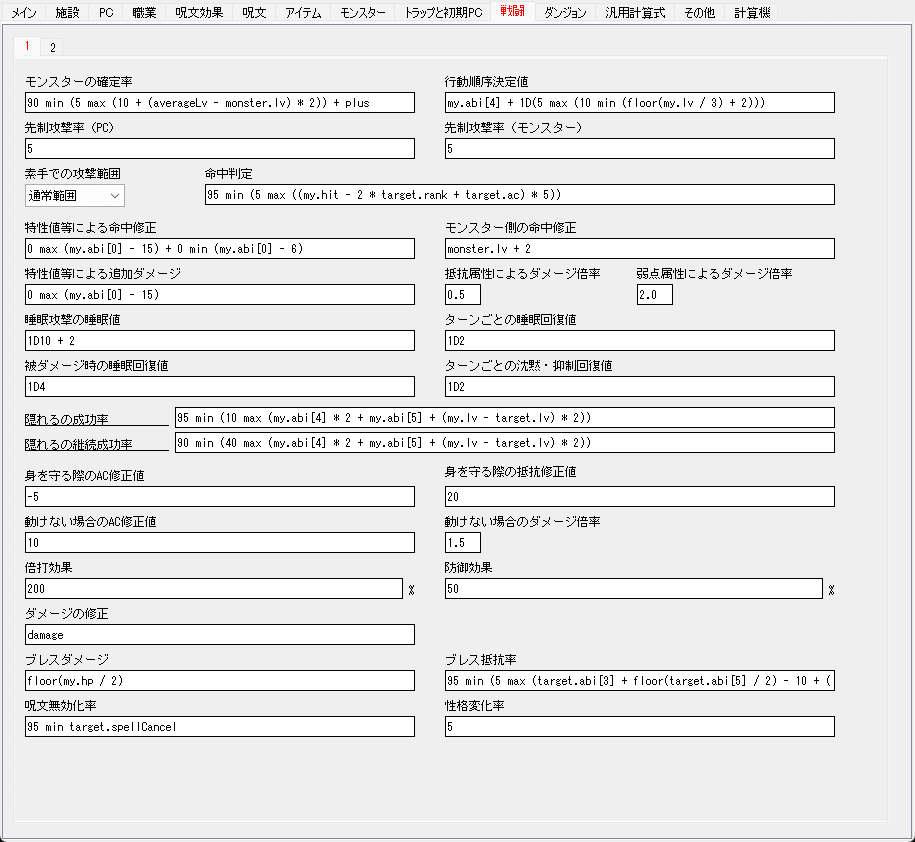Focus the 先制攻撃率（モンスター）field
The image size is (915, 842).
[640, 148]
